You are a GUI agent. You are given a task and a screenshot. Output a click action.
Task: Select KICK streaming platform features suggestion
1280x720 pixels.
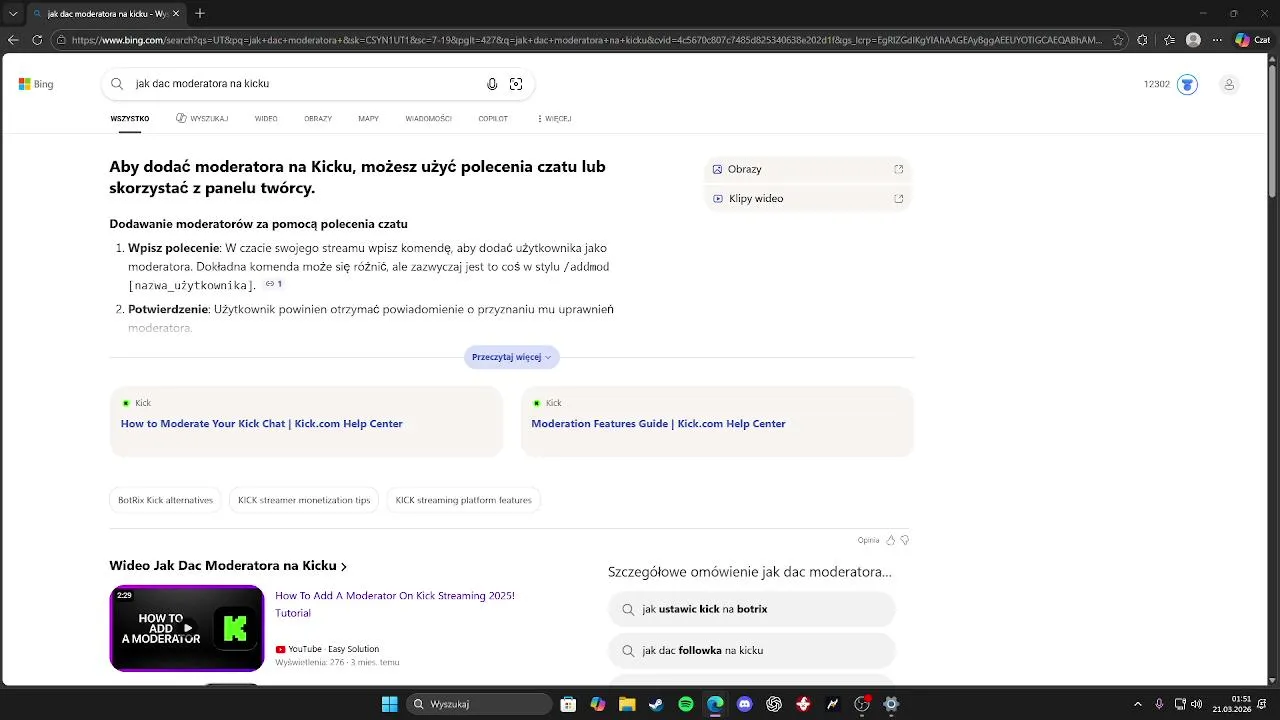point(463,500)
